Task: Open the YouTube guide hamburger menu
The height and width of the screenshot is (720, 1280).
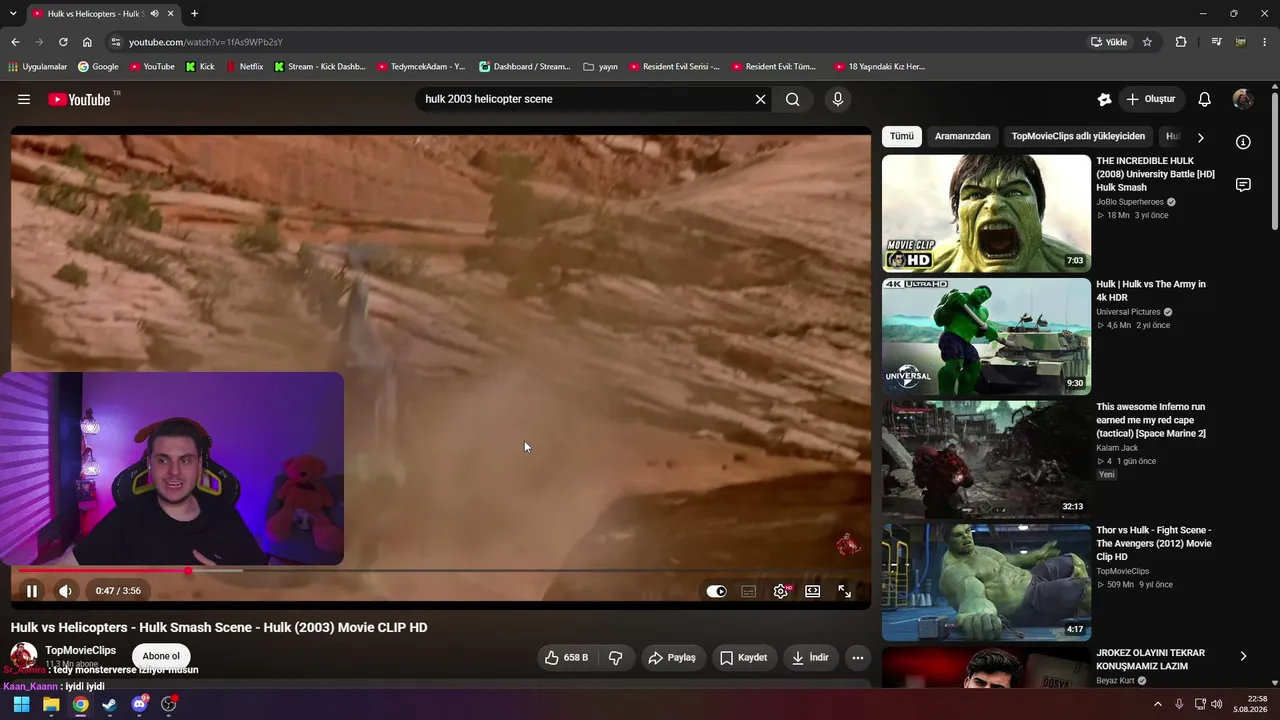Action: [24, 99]
